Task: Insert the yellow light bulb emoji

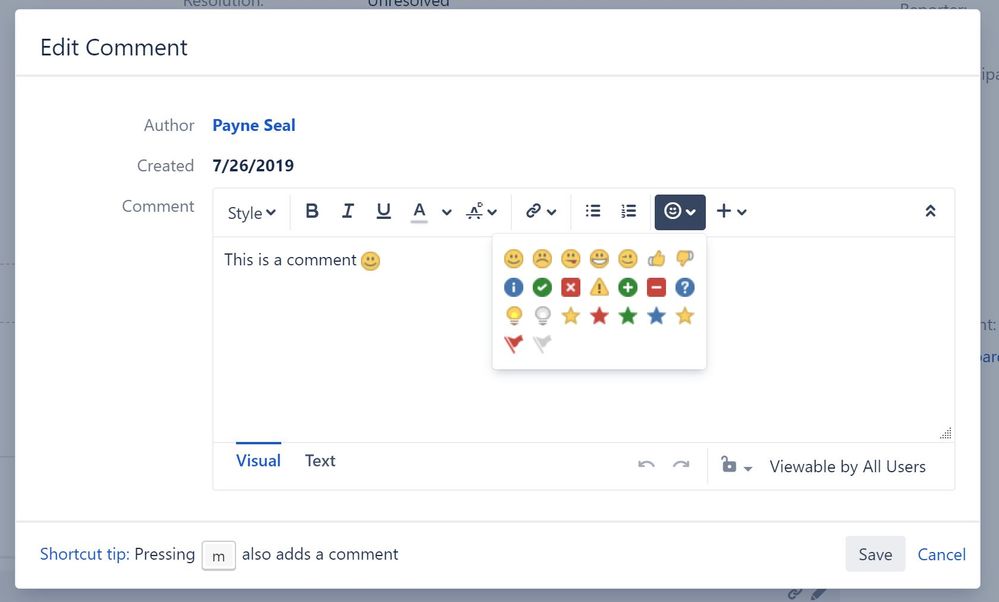Action: (x=514, y=315)
